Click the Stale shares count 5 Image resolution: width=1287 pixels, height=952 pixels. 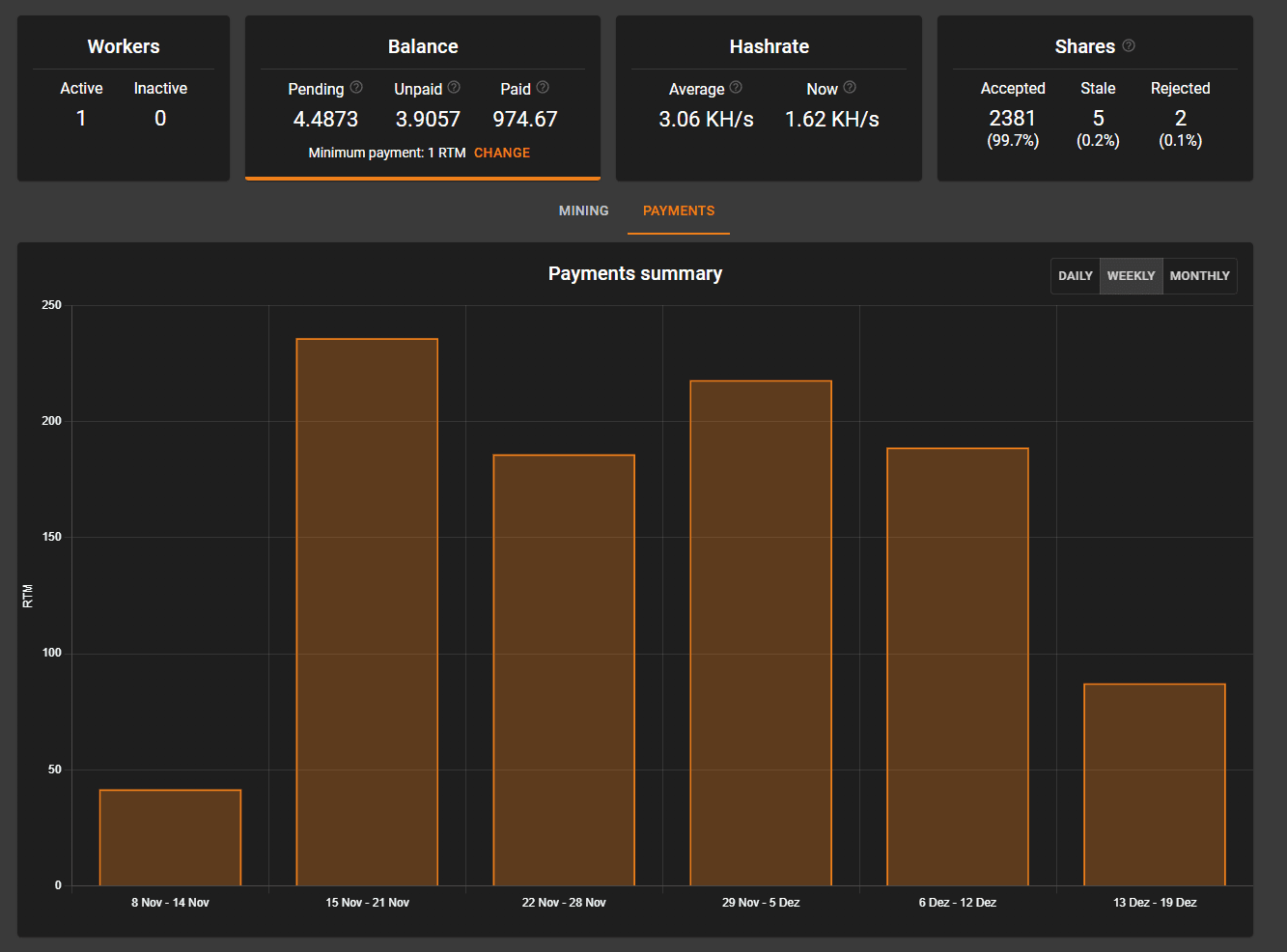tap(1098, 118)
